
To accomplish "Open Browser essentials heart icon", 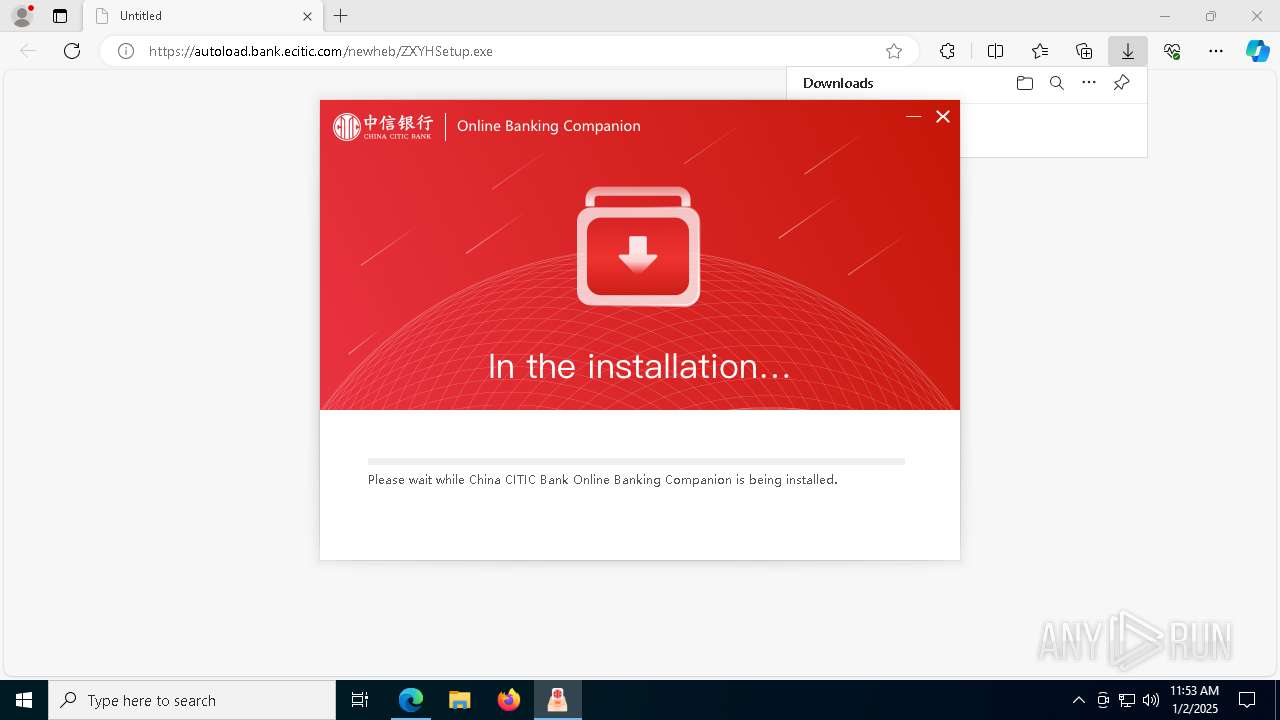I will [x=1172, y=51].
